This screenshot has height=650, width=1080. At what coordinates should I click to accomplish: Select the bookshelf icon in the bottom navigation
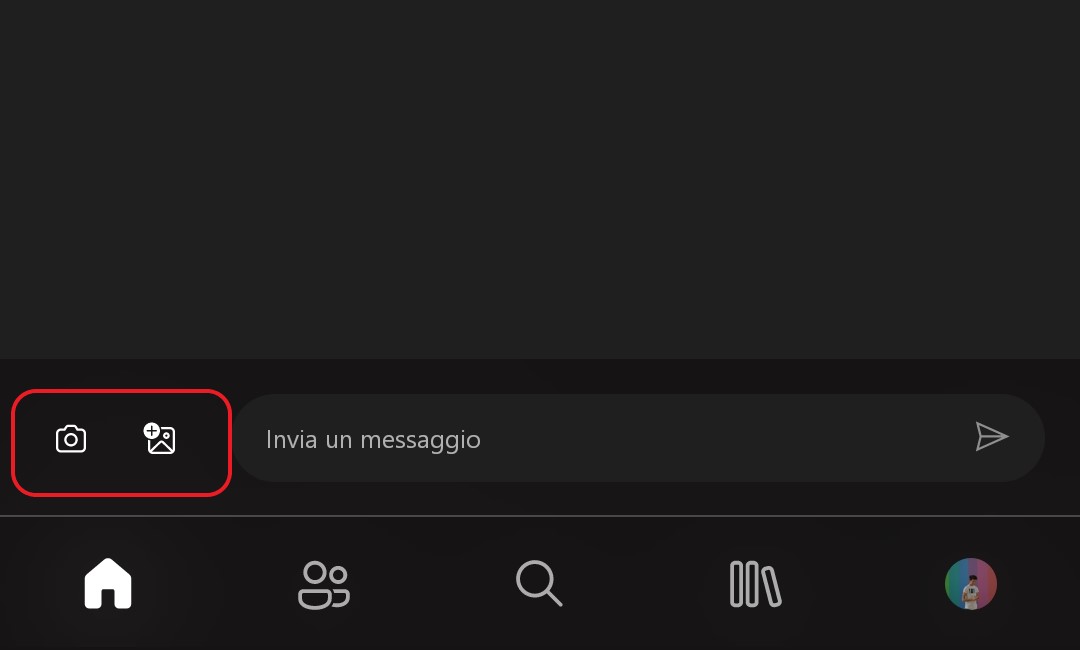click(x=756, y=584)
